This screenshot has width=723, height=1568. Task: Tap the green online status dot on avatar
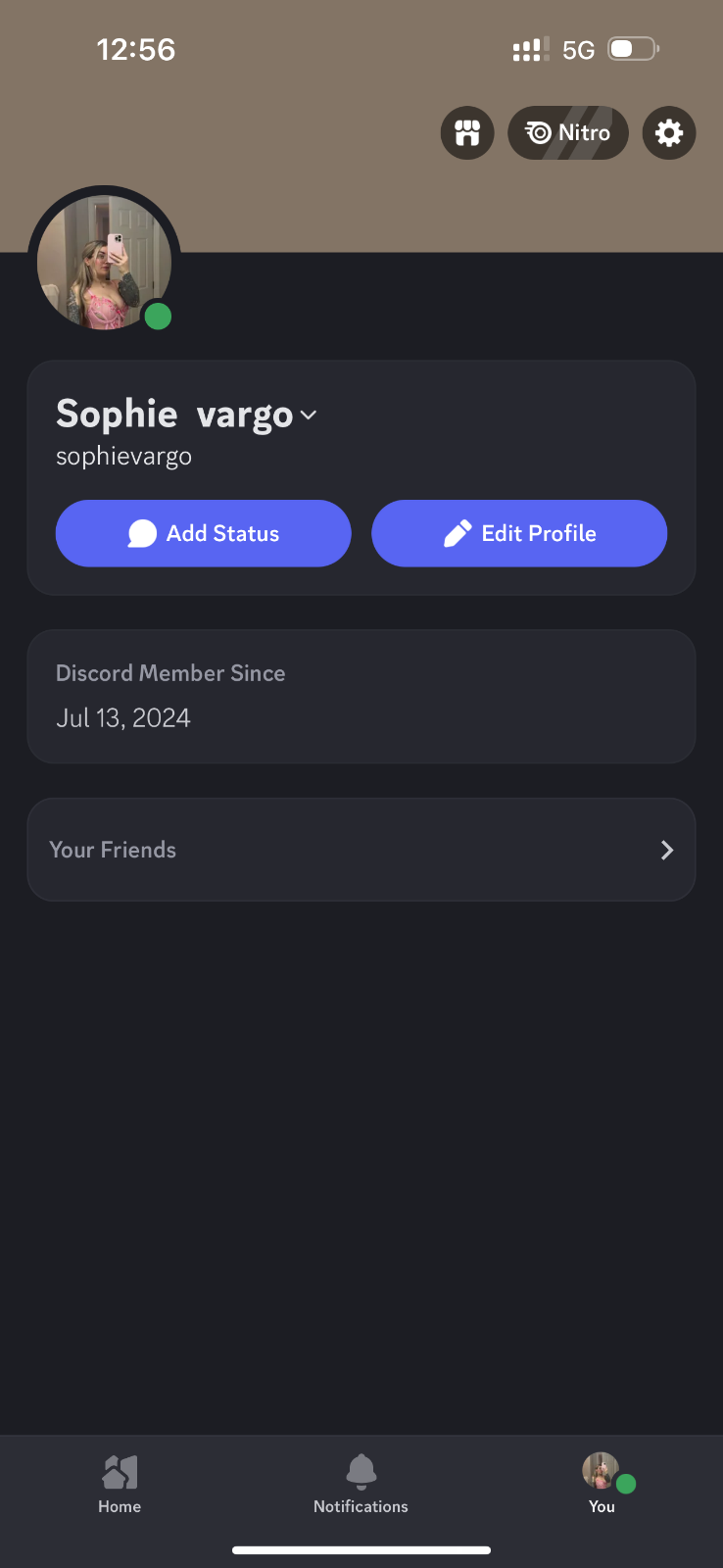[158, 317]
